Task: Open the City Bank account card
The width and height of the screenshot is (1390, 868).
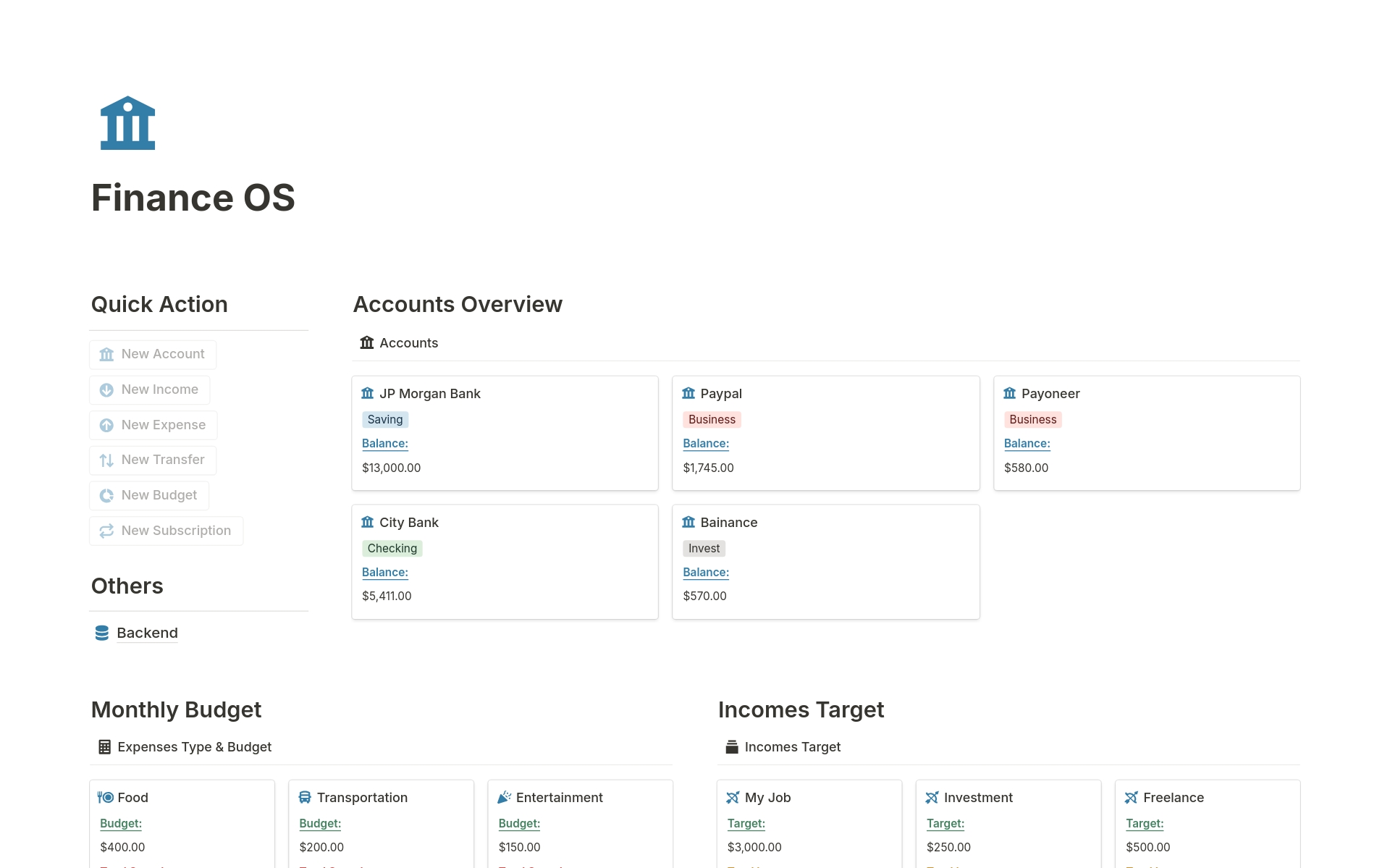Action: [505, 562]
